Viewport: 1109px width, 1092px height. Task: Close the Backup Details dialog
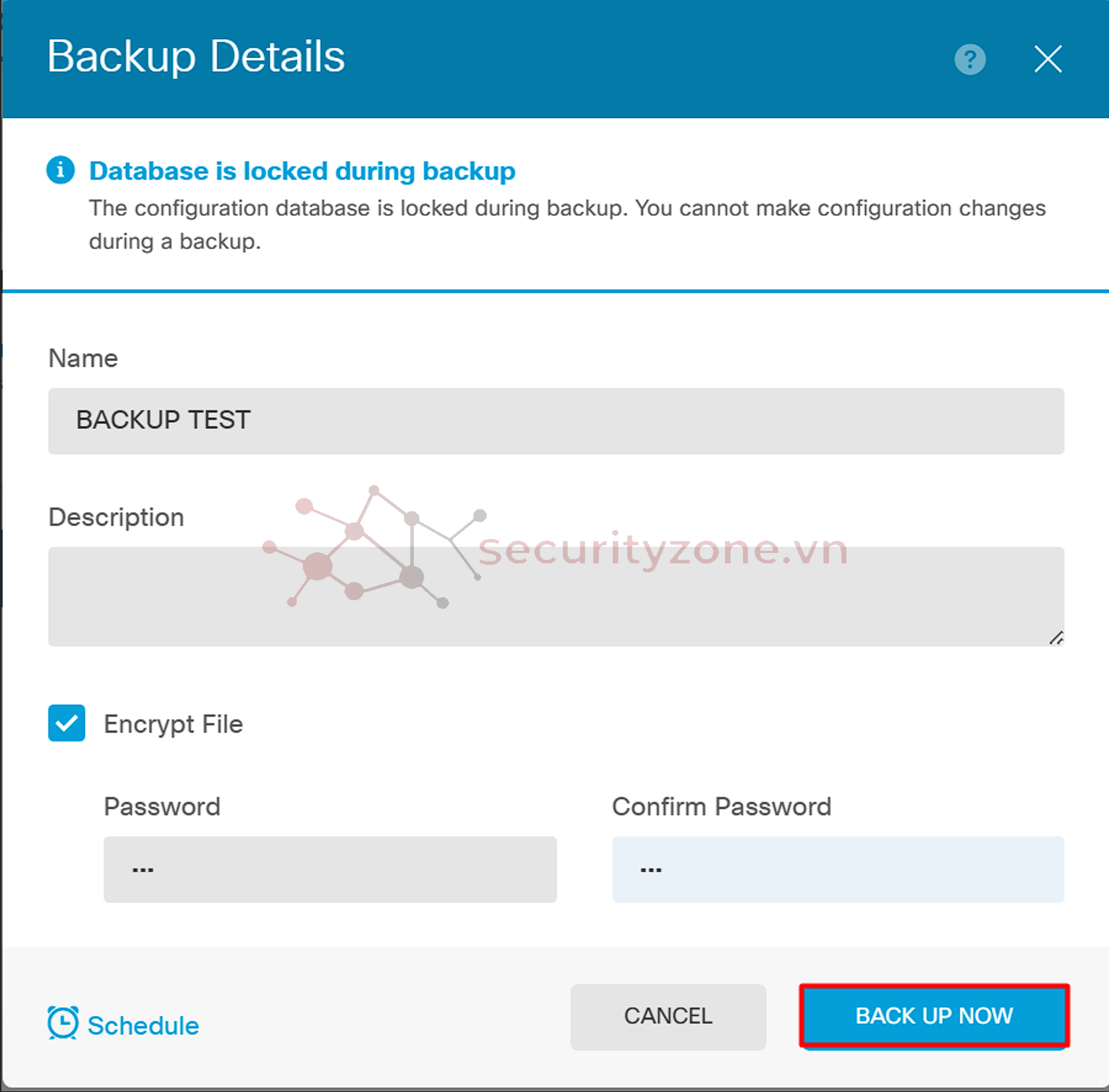pyautogui.click(x=1048, y=59)
